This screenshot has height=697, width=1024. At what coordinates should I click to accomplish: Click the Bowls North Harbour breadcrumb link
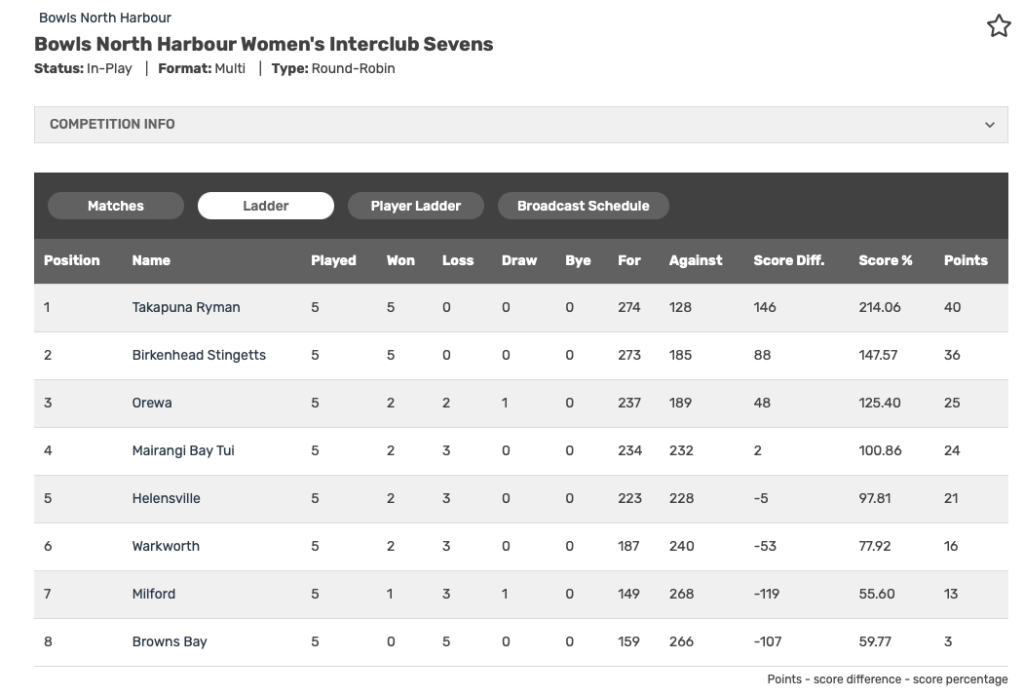point(105,18)
